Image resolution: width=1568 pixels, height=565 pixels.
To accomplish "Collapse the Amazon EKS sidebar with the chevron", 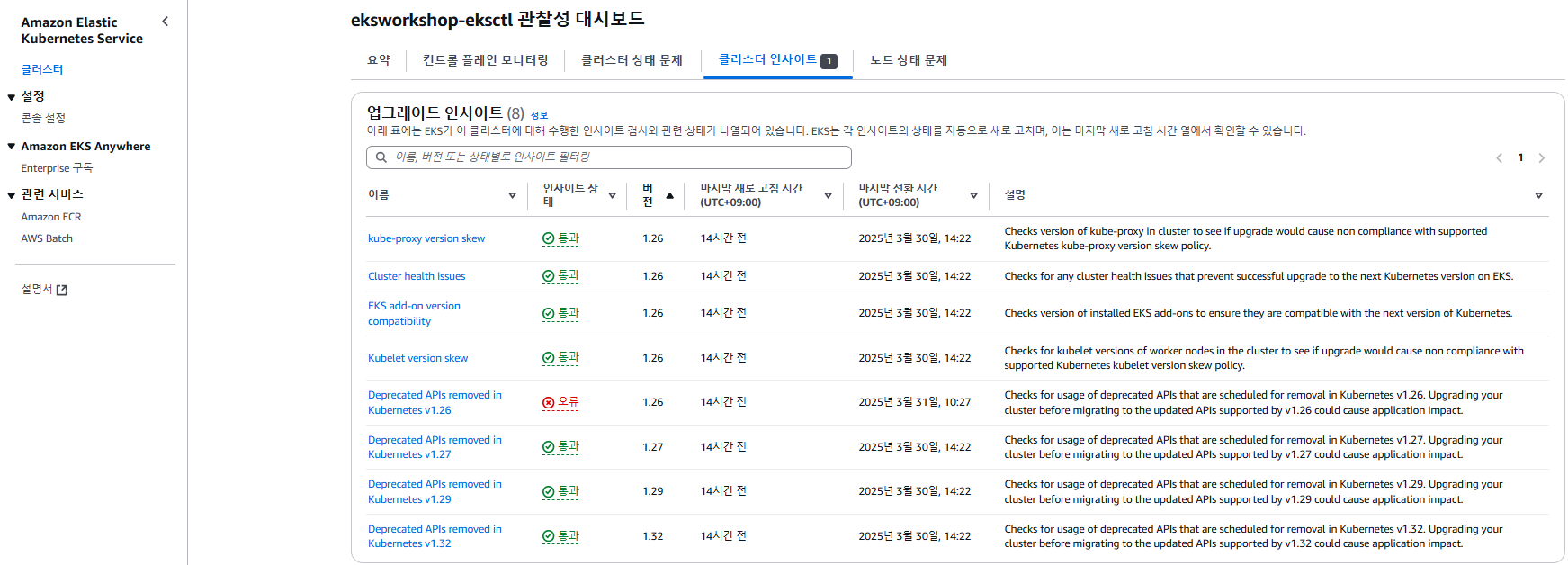I will coord(165,22).
